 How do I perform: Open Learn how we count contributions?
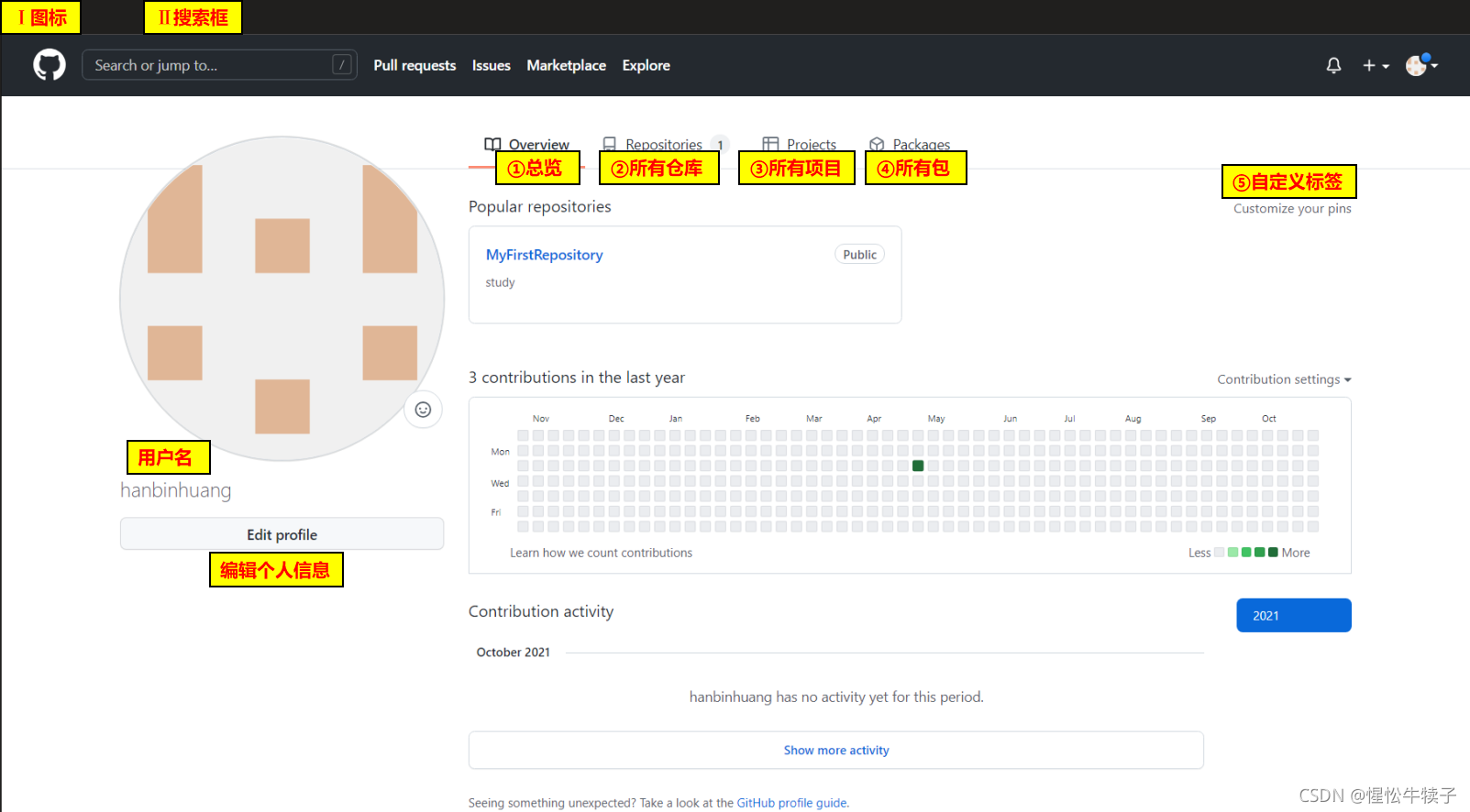pyautogui.click(x=601, y=553)
